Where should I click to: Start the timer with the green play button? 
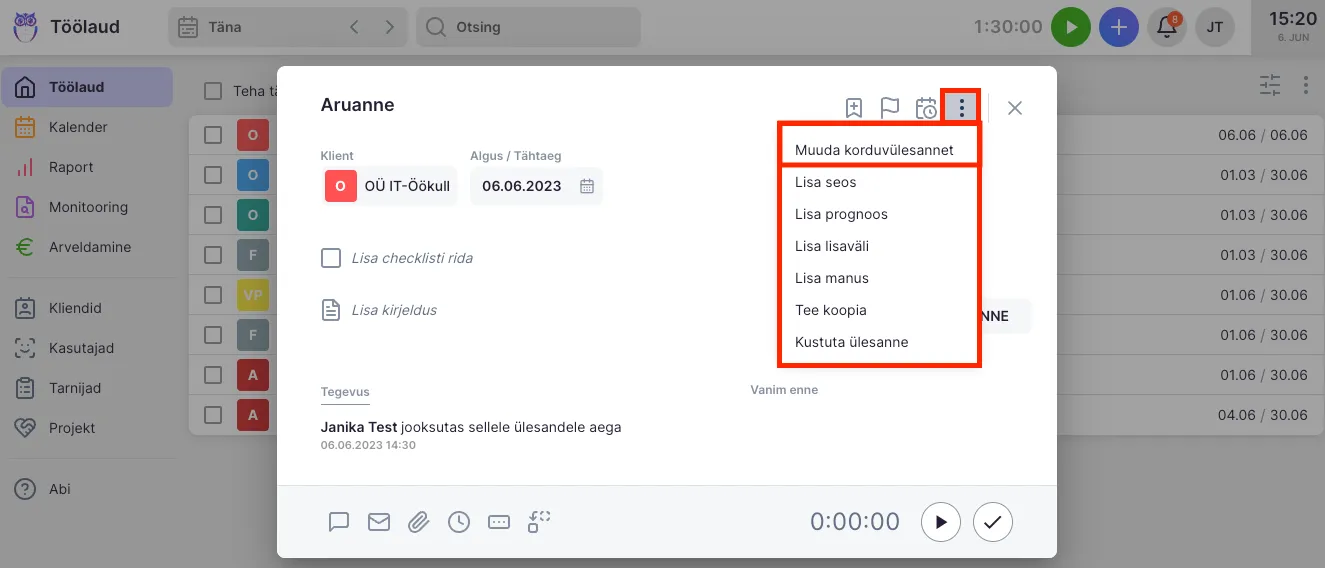pyautogui.click(x=1070, y=28)
